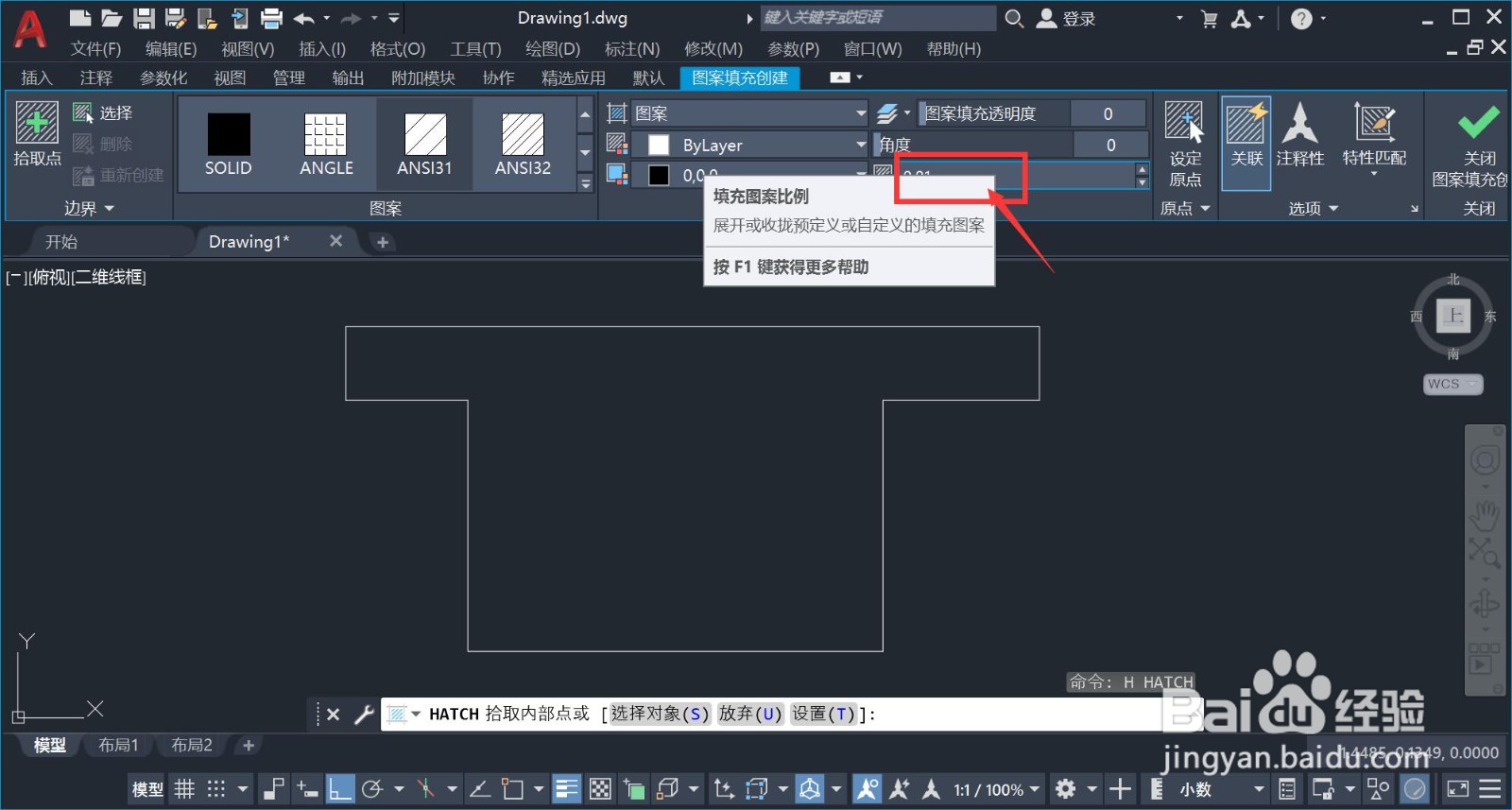Click the New file icon in toolbar
The height and width of the screenshot is (810, 1512).
point(80,18)
